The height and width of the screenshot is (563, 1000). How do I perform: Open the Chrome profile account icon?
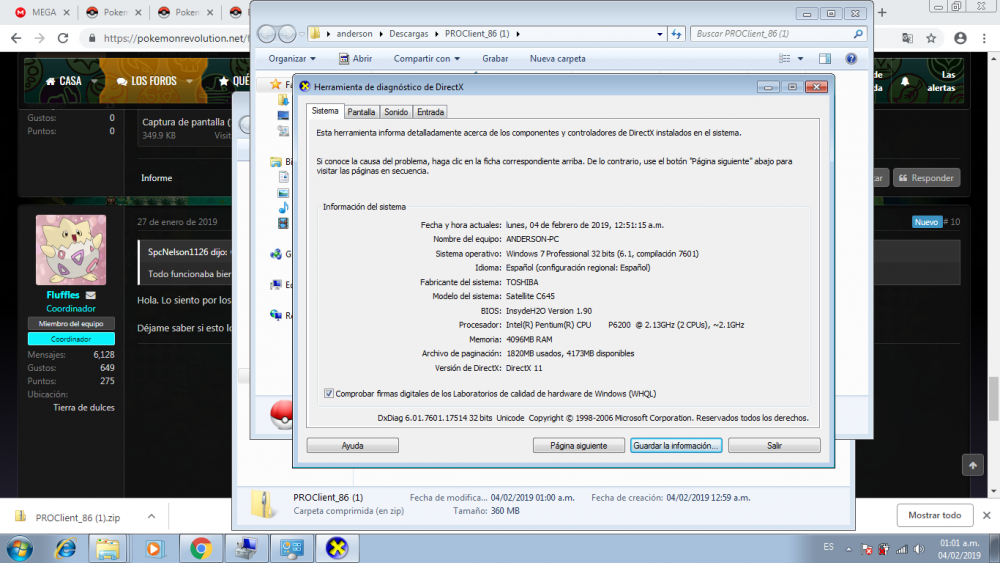tap(959, 38)
